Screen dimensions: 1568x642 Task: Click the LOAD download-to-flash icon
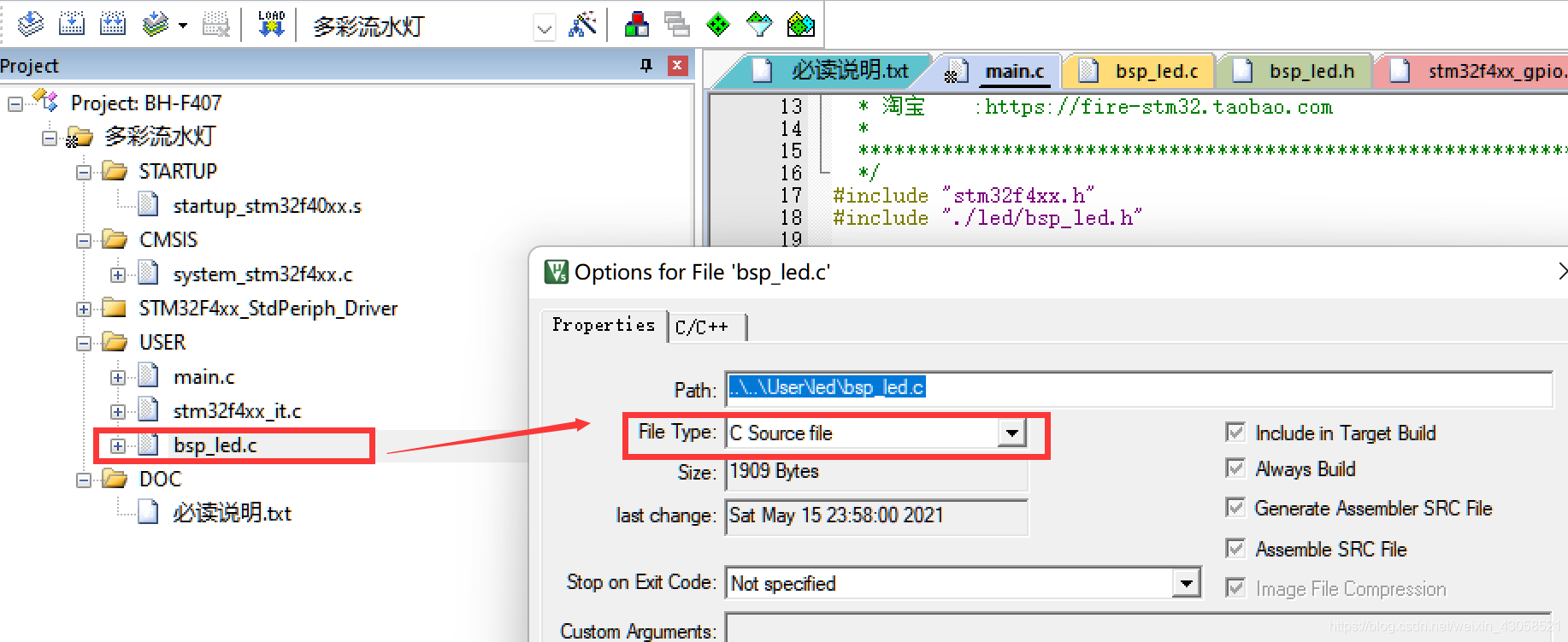(x=271, y=24)
